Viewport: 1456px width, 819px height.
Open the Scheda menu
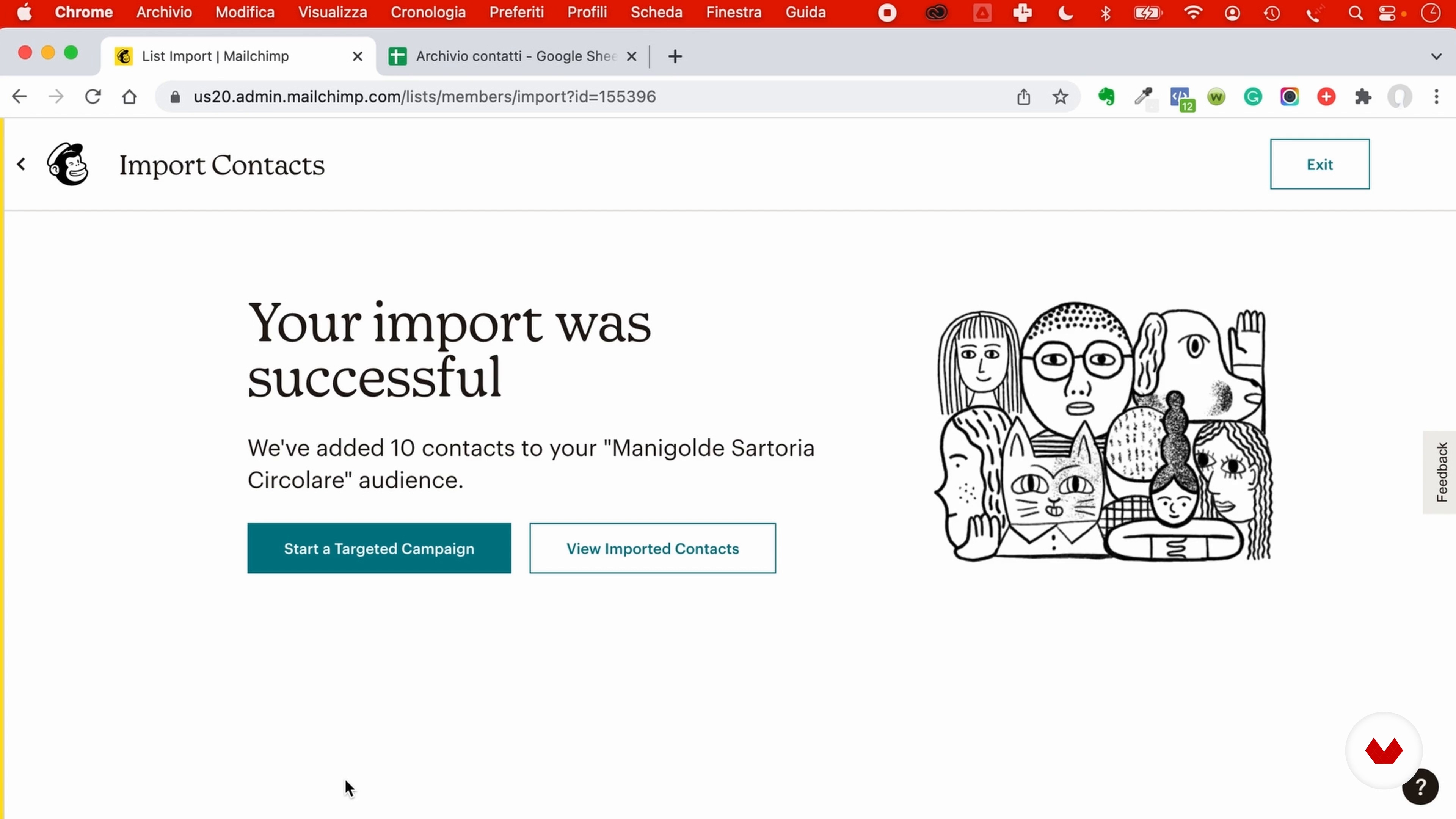tap(656, 13)
